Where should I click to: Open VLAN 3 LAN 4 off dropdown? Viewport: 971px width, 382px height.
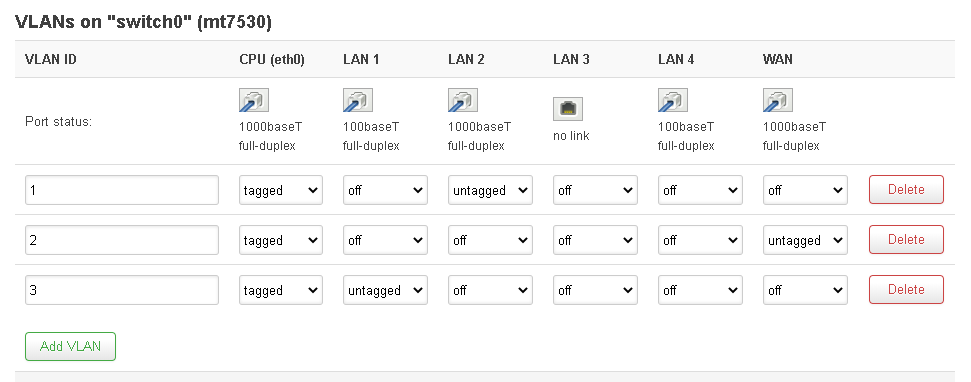pyautogui.click(x=700, y=290)
